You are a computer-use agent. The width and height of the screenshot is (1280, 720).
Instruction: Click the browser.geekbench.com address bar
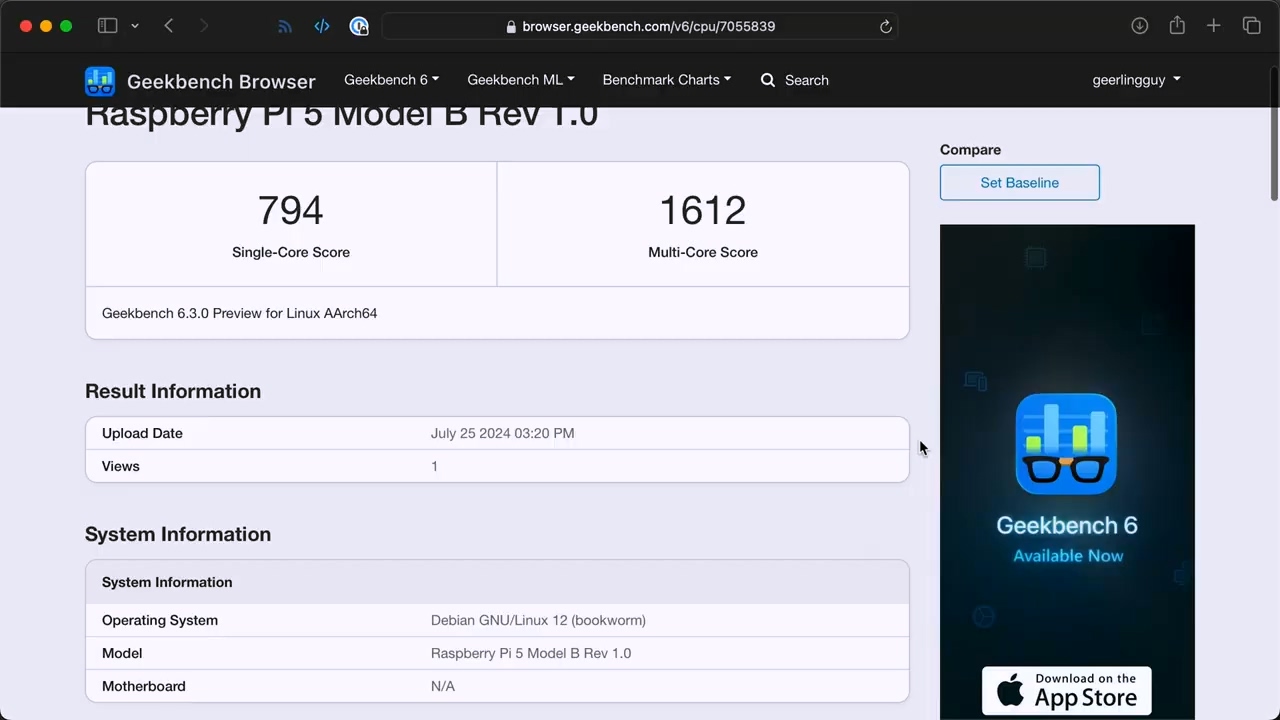[640, 27]
